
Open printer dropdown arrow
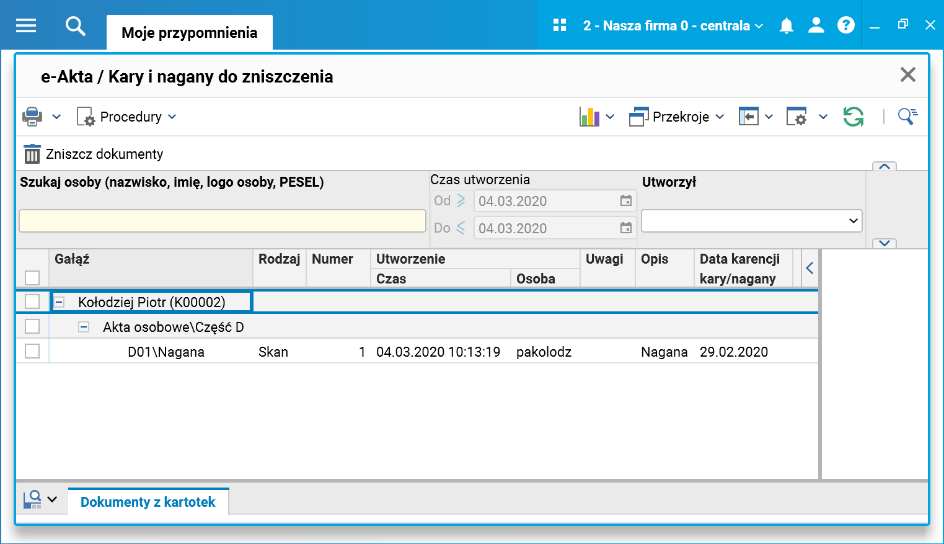pos(57,117)
